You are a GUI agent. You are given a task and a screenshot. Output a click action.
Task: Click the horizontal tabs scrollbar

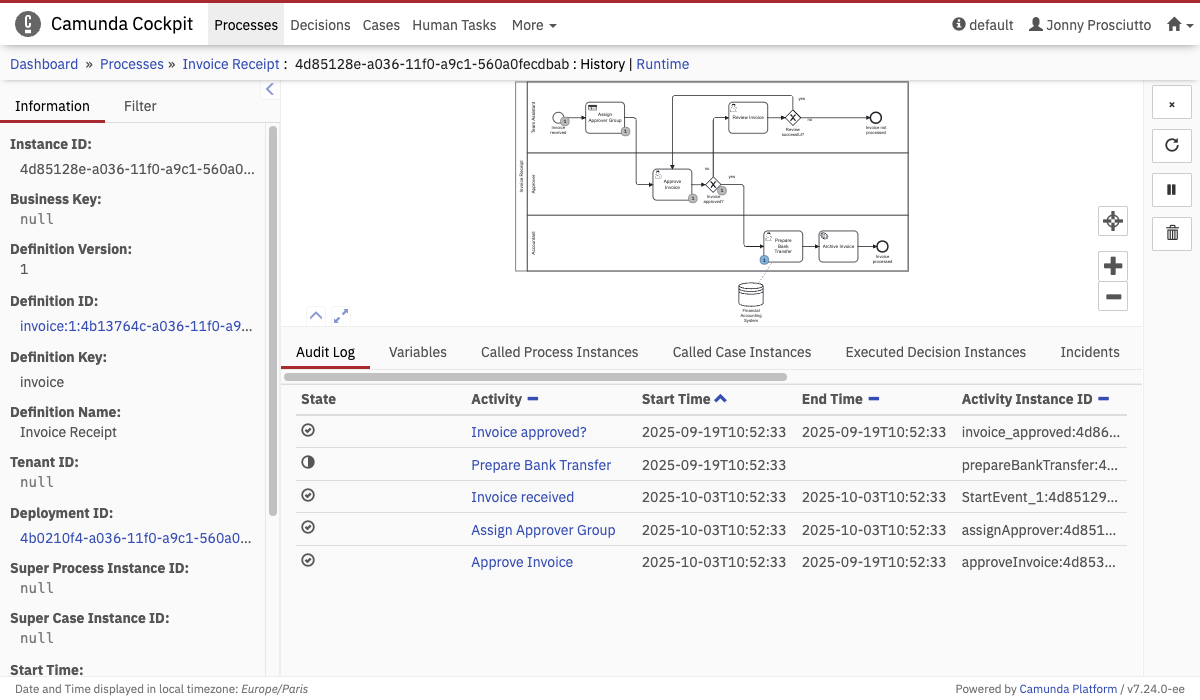tap(535, 377)
